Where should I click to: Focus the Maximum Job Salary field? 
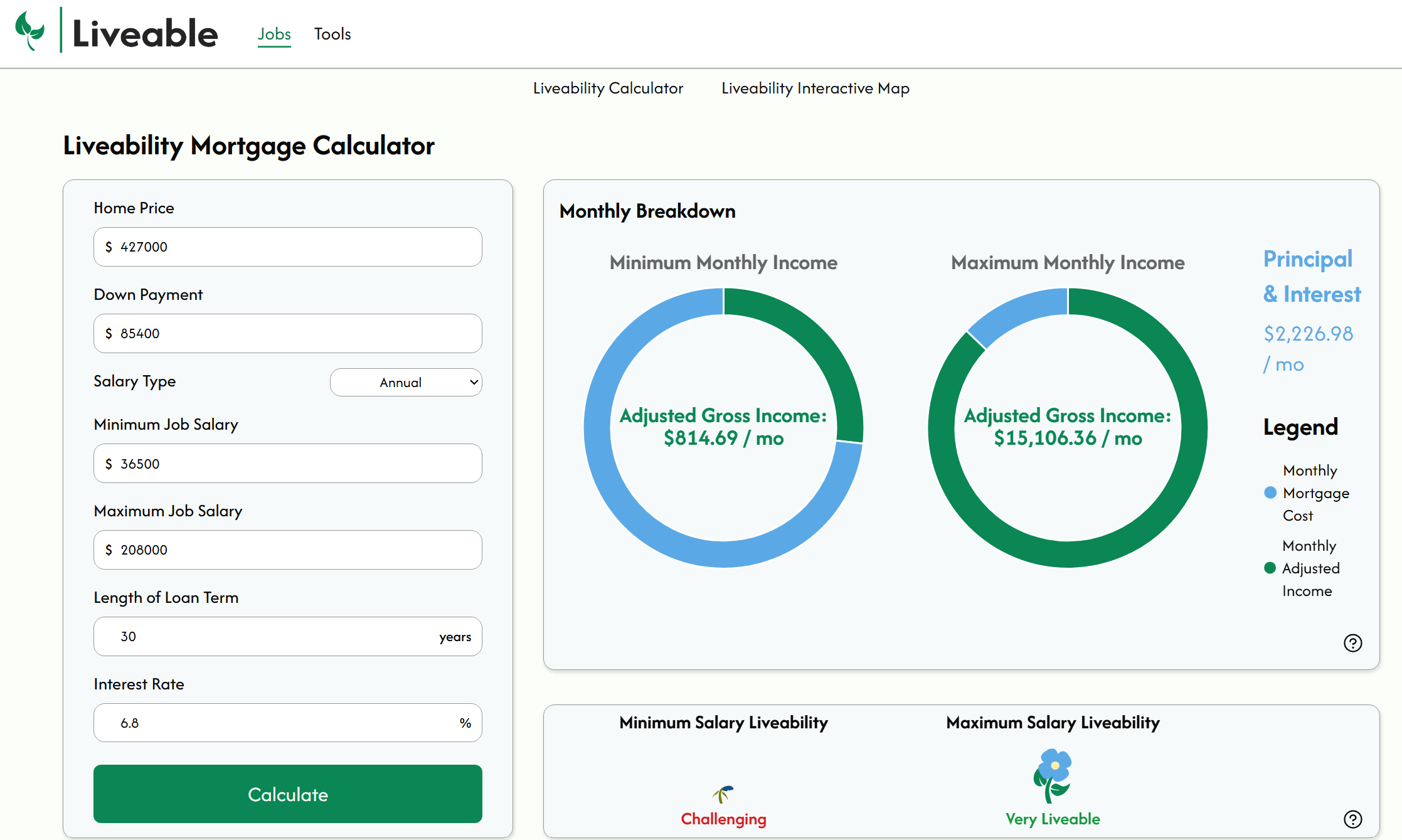[x=288, y=550]
